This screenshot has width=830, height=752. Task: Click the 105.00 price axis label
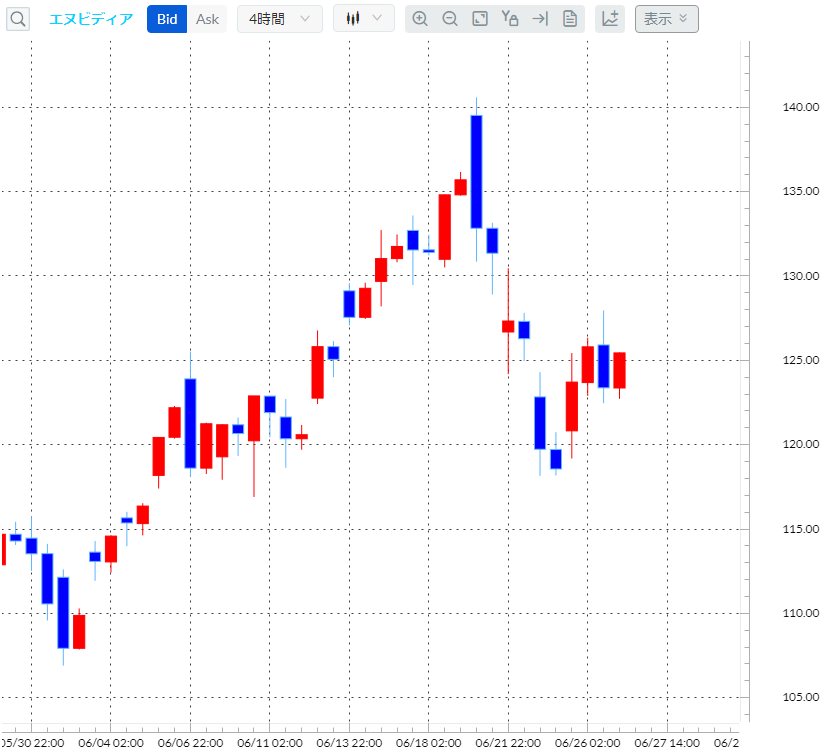pyautogui.click(x=800, y=697)
